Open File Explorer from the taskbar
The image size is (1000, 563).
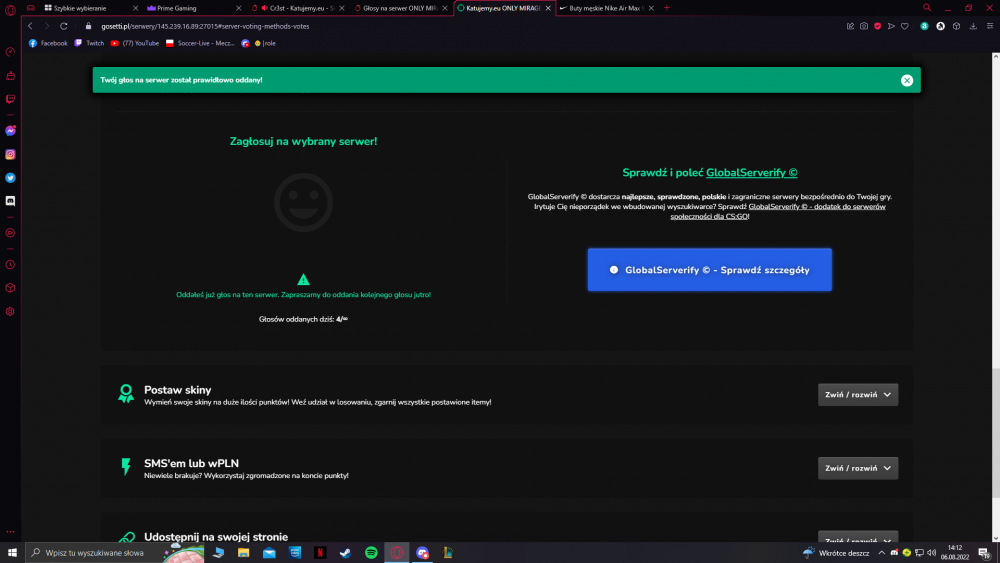pyautogui.click(x=244, y=553)
